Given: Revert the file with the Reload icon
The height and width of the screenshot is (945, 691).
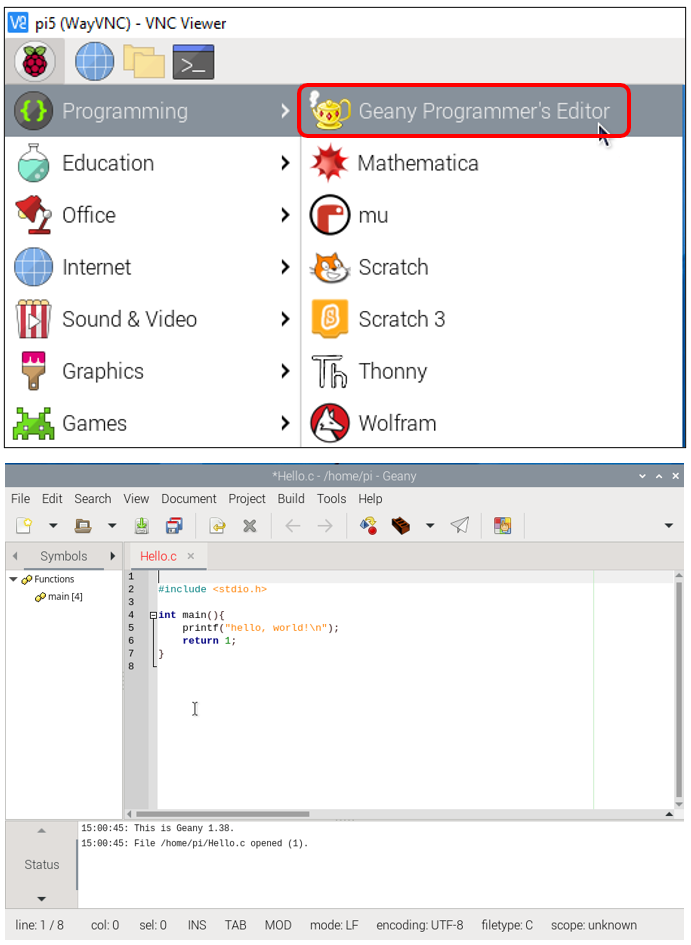Looking at the screenshot, I should click(x=217, y=526).
